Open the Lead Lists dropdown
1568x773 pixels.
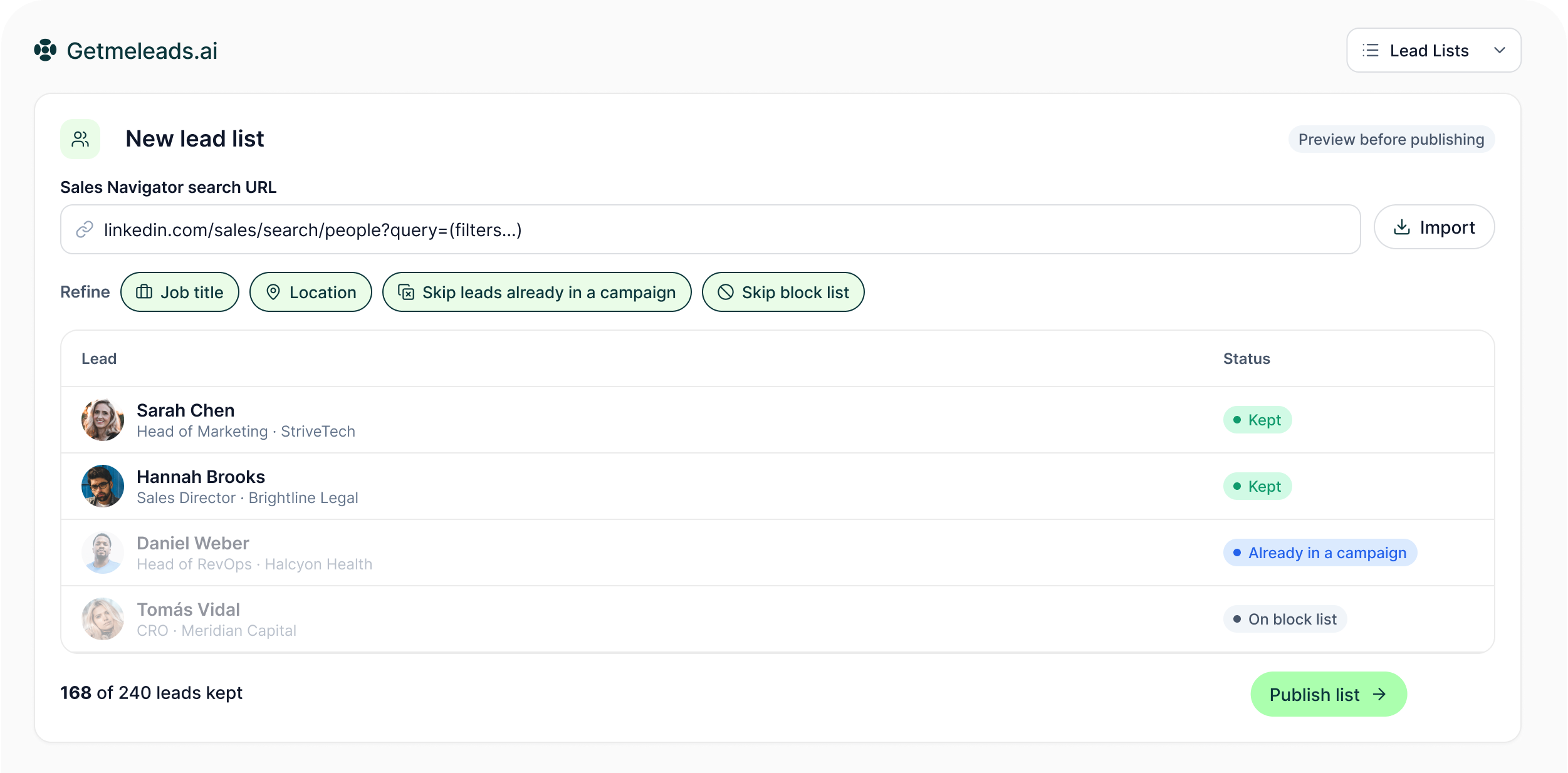1433,50
